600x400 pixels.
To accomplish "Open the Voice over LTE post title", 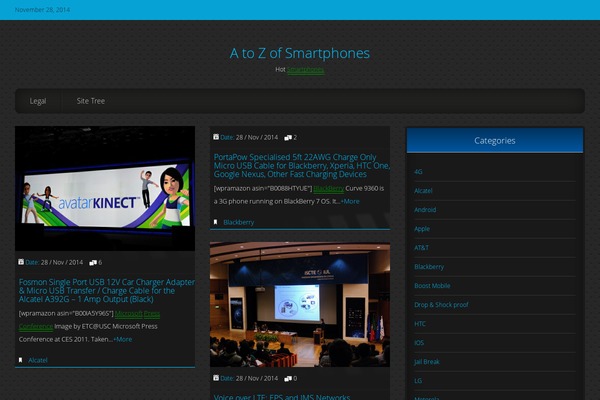I will [x=282, y=397].
